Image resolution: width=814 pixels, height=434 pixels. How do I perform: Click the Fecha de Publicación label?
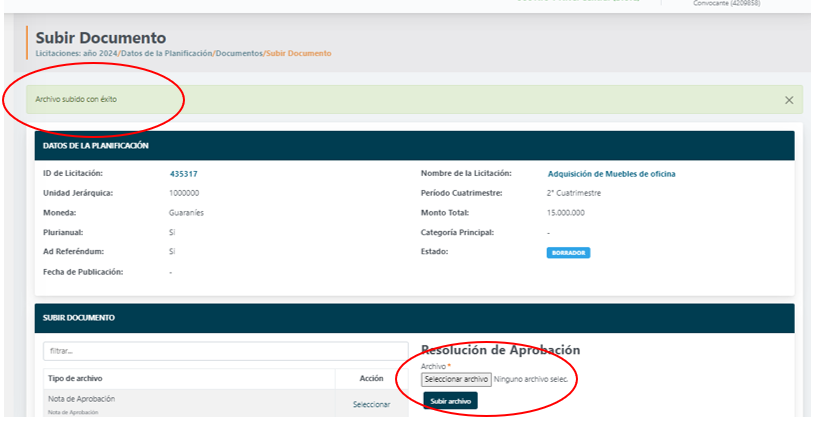click(x=83, y=272)
